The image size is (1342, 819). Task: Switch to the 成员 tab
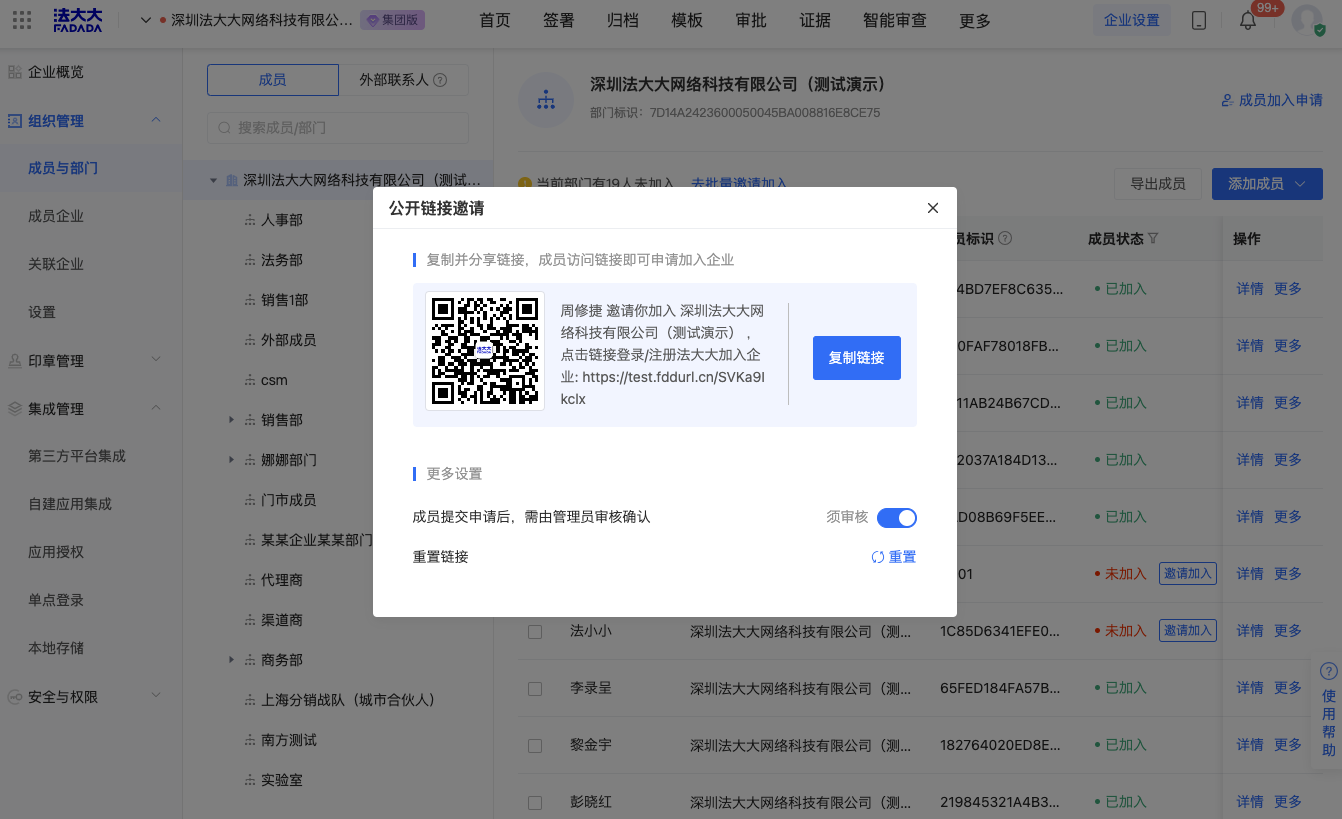(x=272, y=80)
